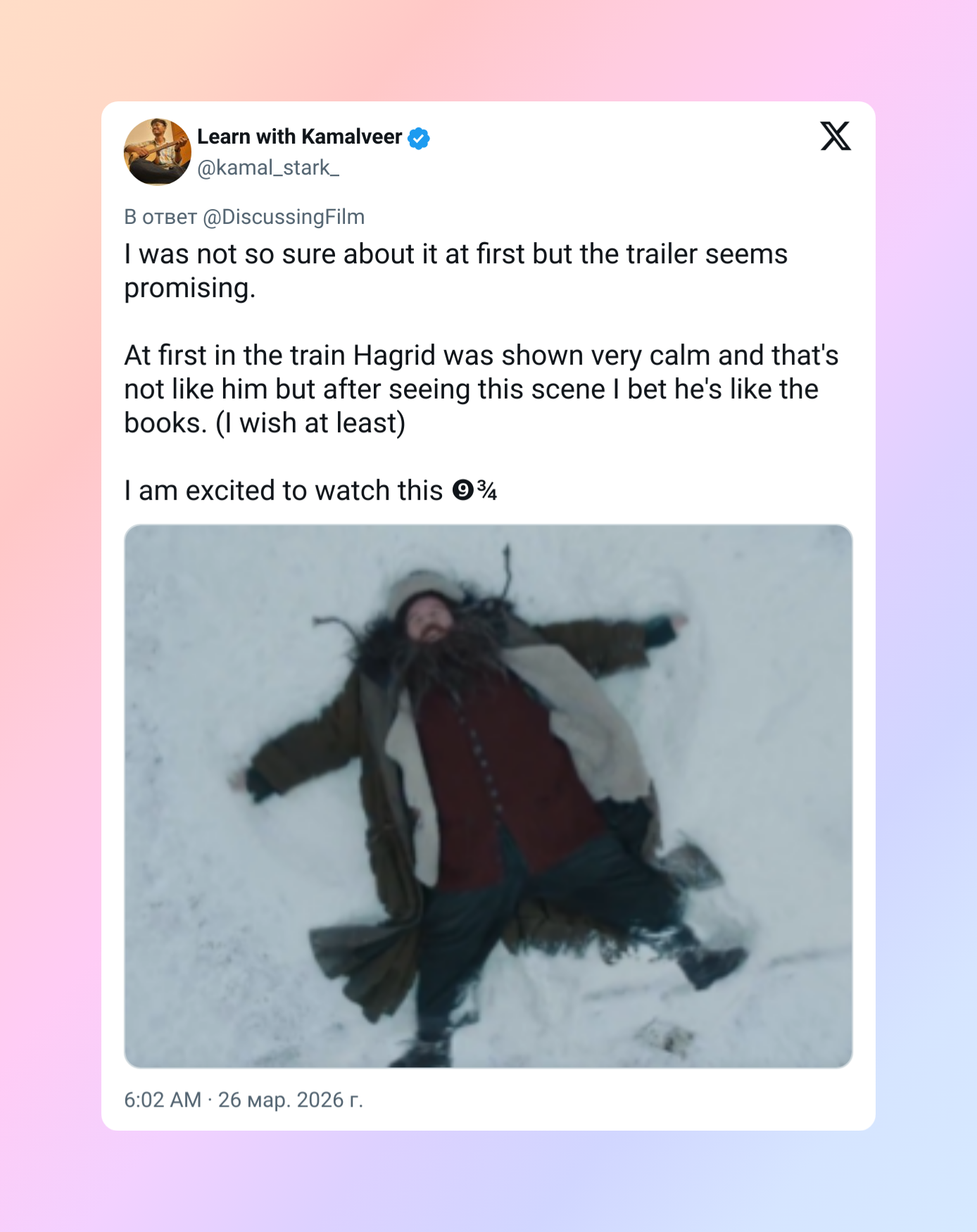Click the 6:02 AM timestamp

pyautogui.click(x=163, y=1100)
